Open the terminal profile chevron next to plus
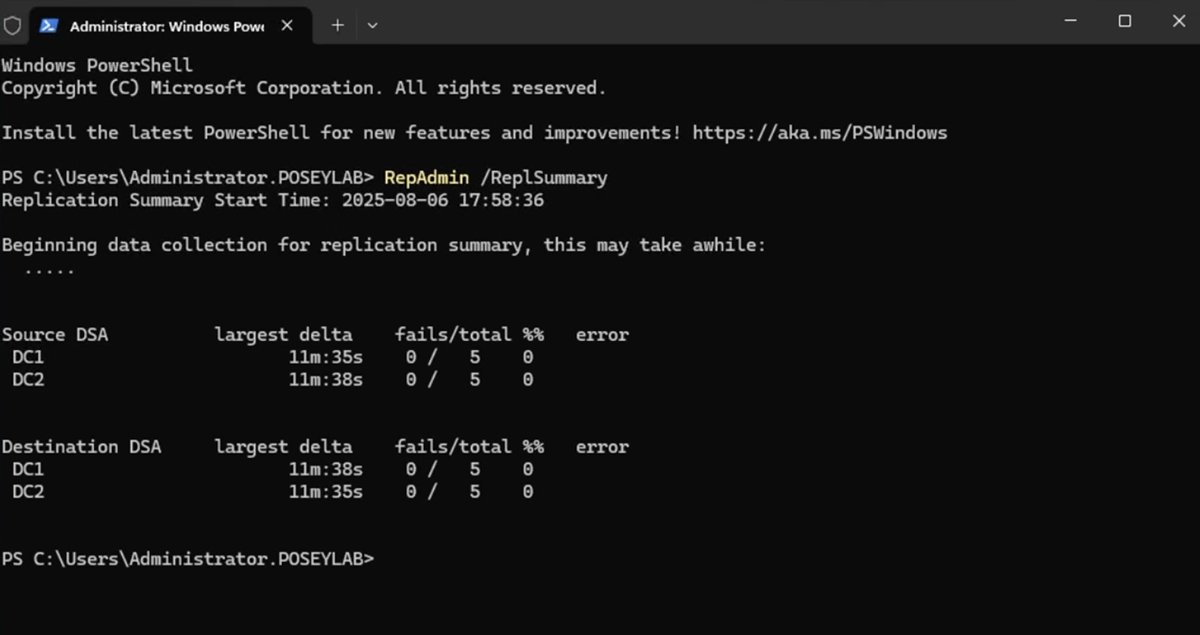The image size is (1200, 635). [373, 25]
